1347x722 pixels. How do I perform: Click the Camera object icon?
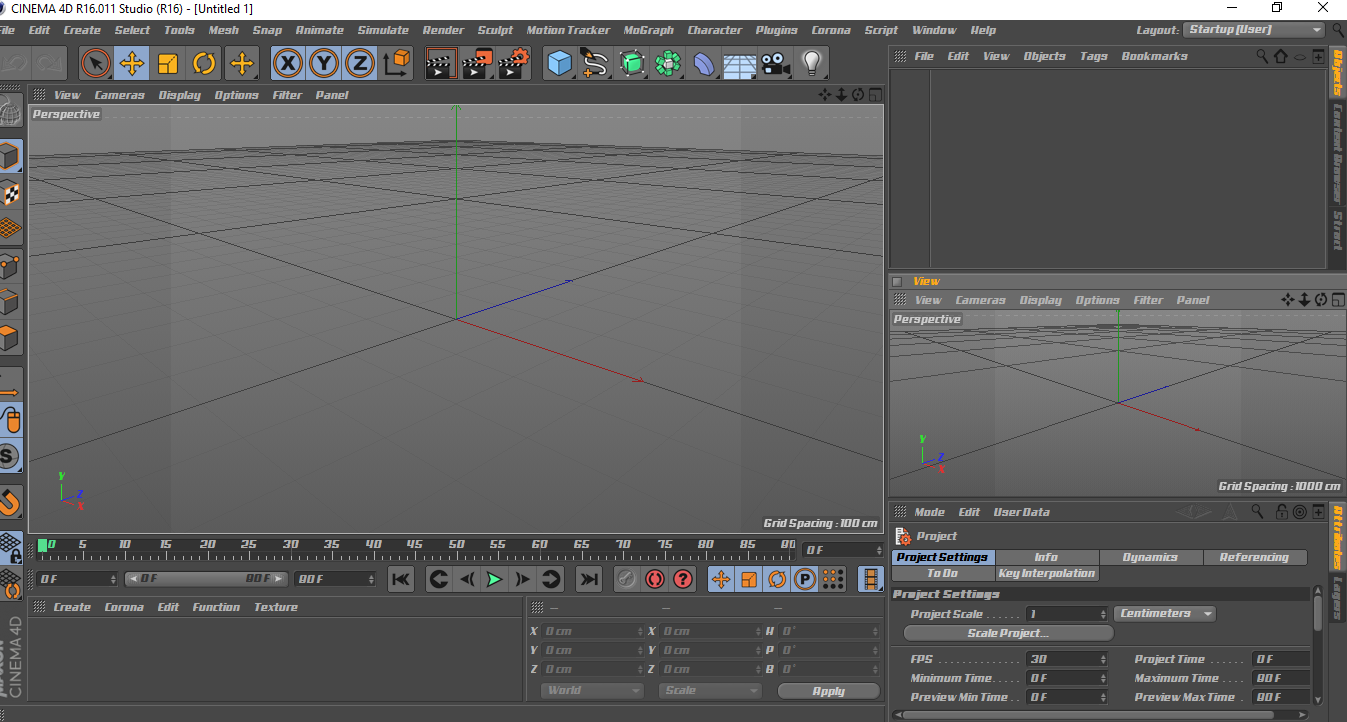coord(773,64)
